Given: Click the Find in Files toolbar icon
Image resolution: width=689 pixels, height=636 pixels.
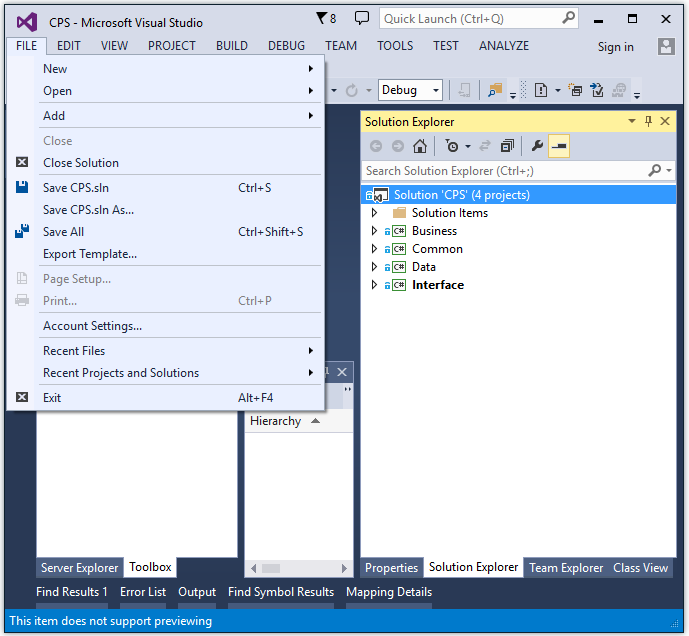Looking at the screenshot, I should tap(495, 90).
